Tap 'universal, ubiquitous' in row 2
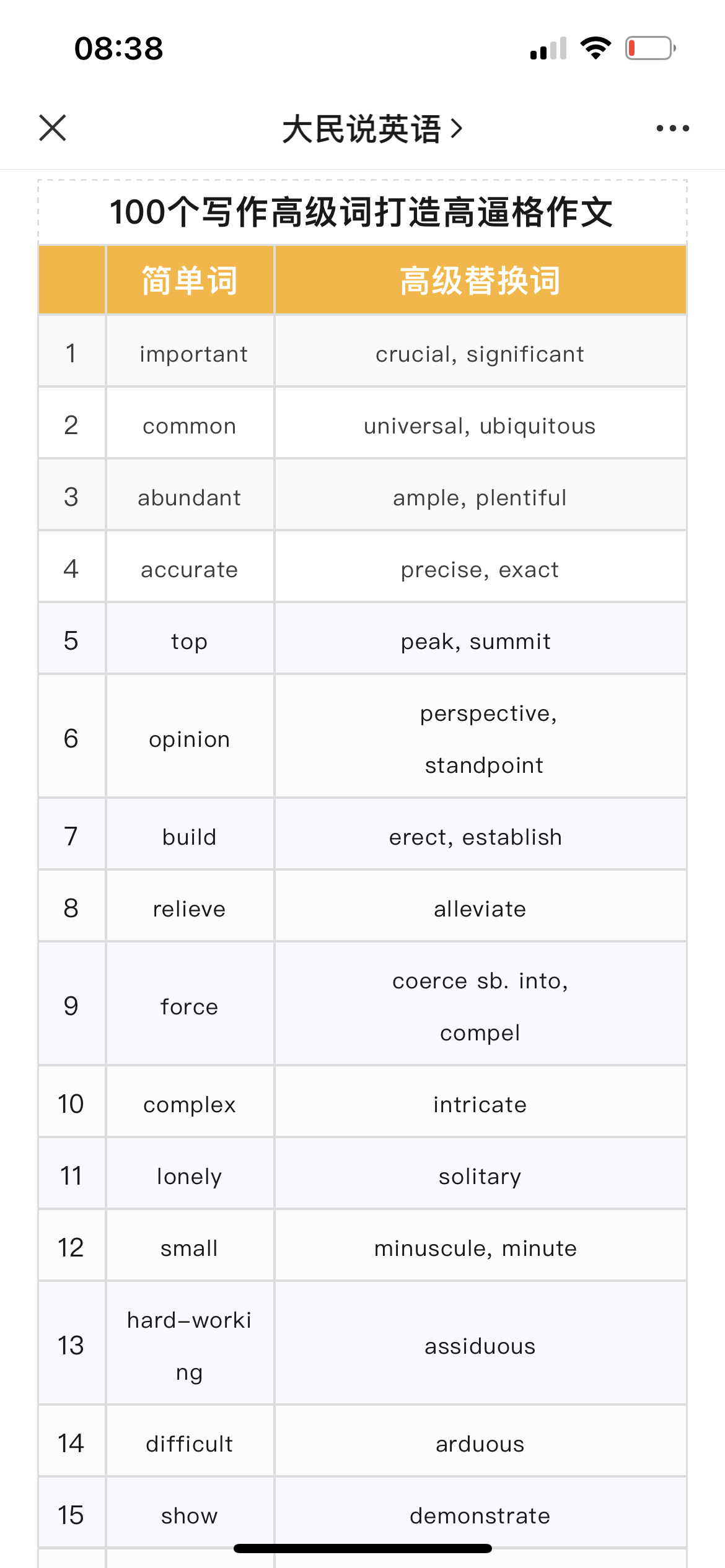 [x=480, y=426]
